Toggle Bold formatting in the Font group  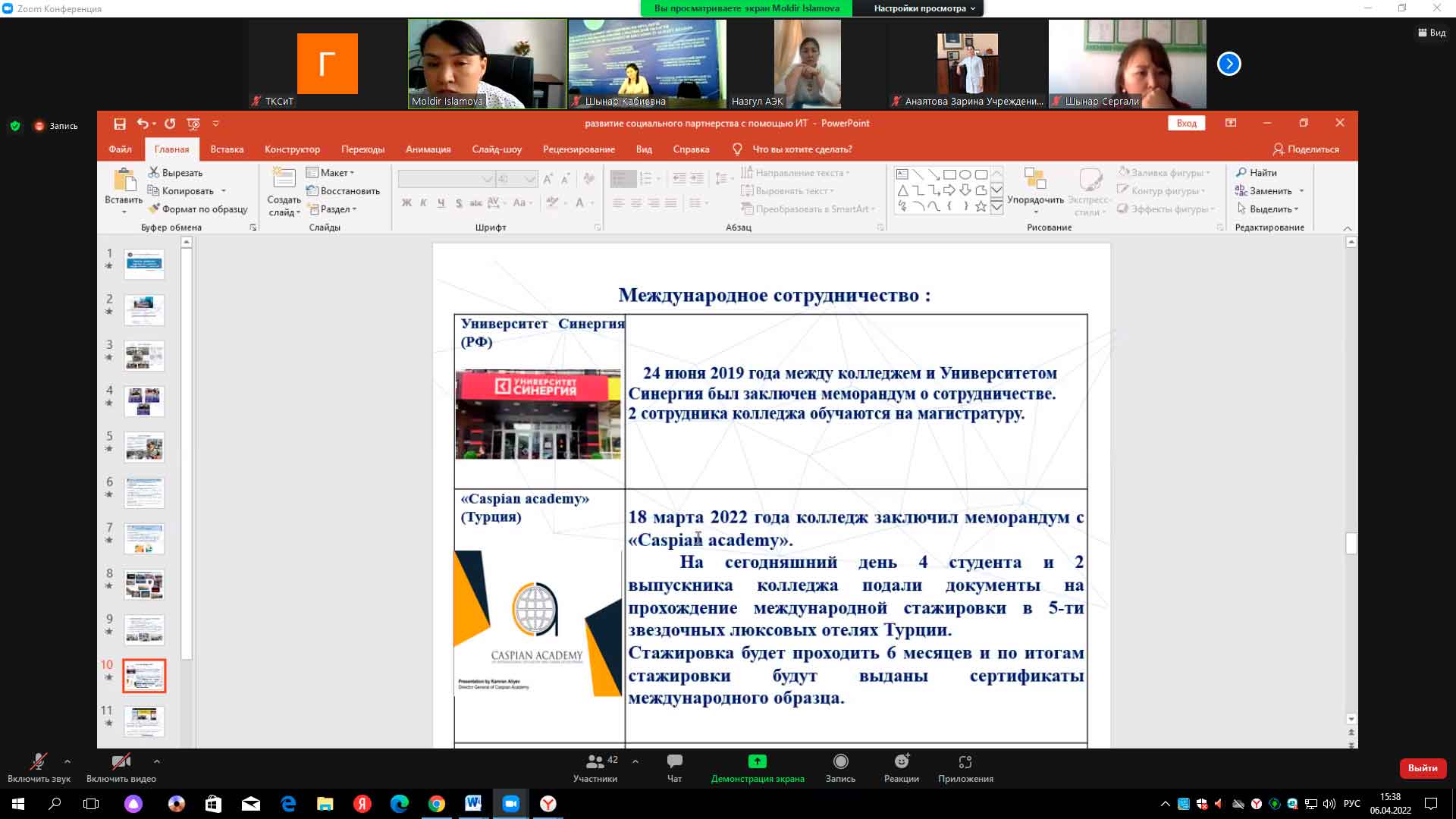(x=406, y=203)
